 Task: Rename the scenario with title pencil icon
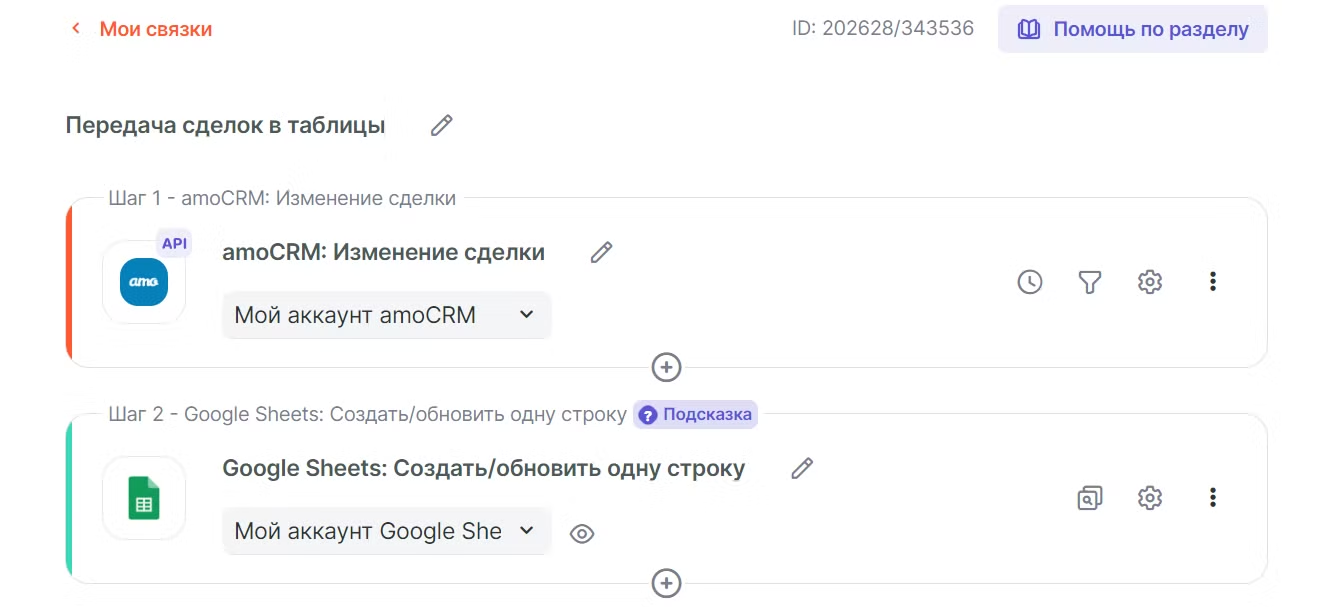[x=441, y=125]
